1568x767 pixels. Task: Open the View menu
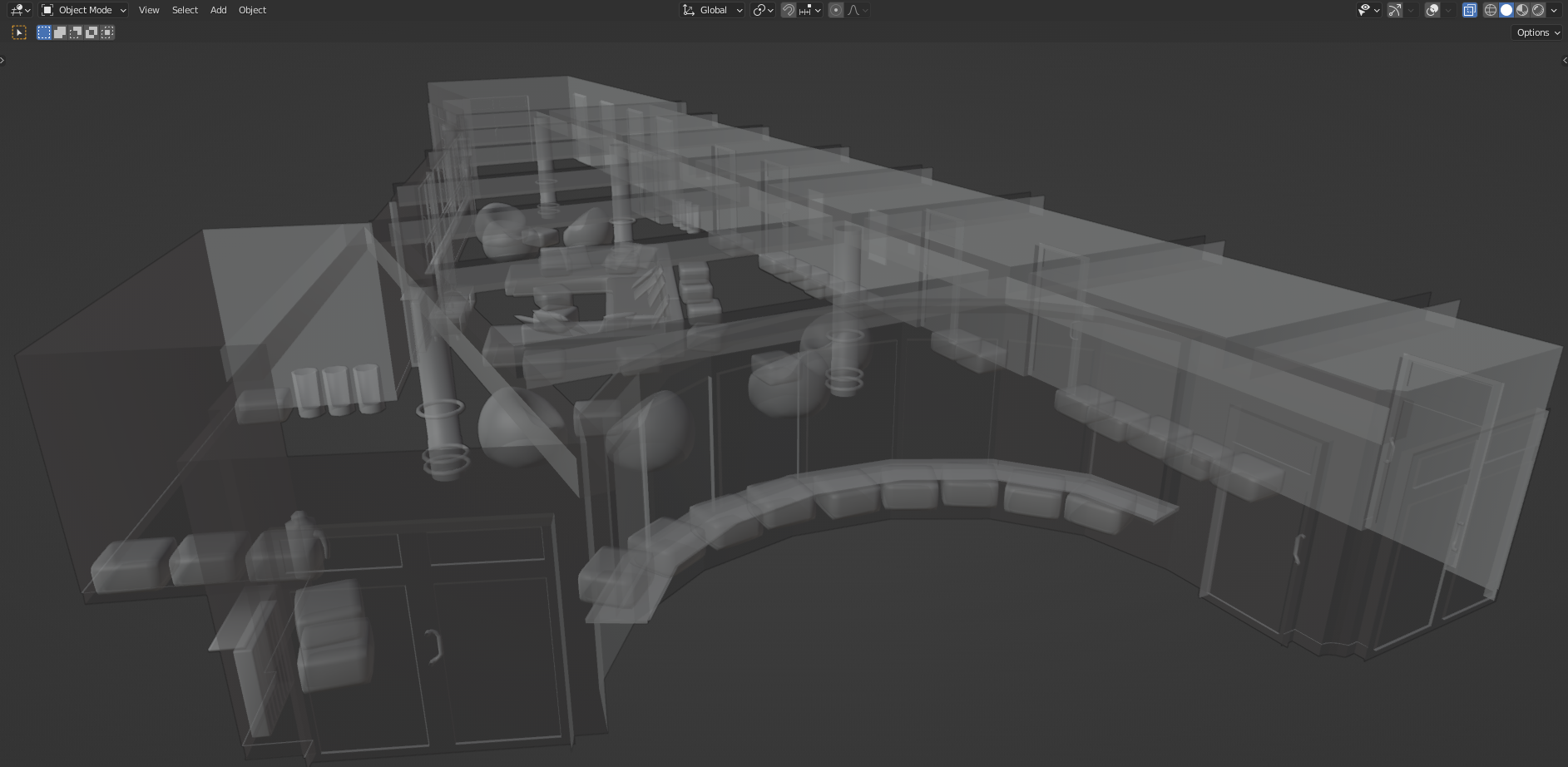pos(149,10)
